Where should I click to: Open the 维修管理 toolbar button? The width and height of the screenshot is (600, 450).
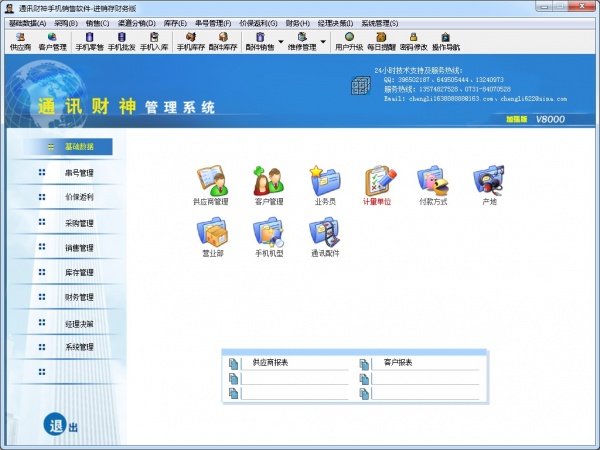pyautogui.click(x=302, y=41)
